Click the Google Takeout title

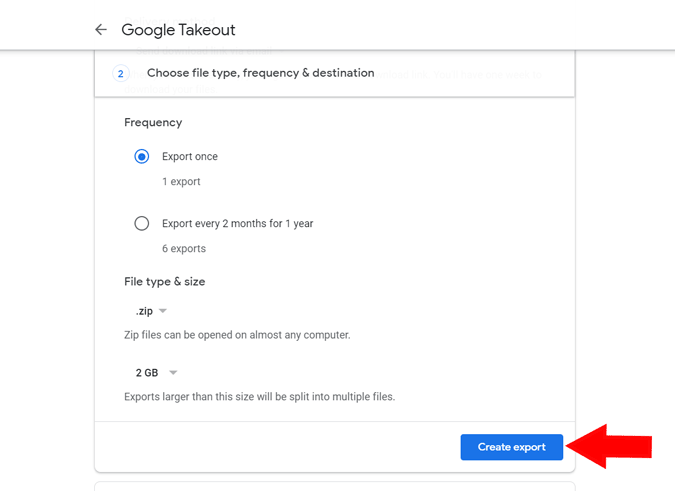click(178, 30)
